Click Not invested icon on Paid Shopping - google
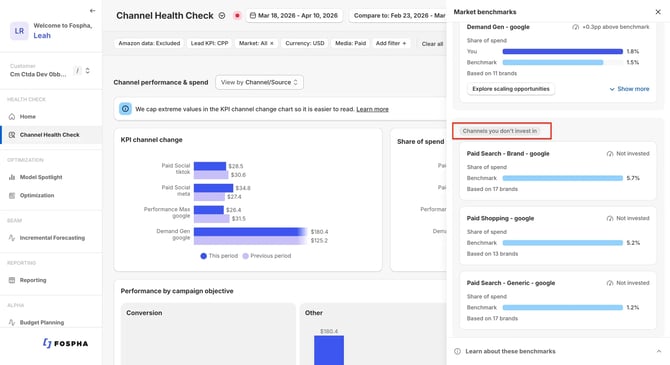This screenshot has width=670, height=365. [x=610, y=218]
